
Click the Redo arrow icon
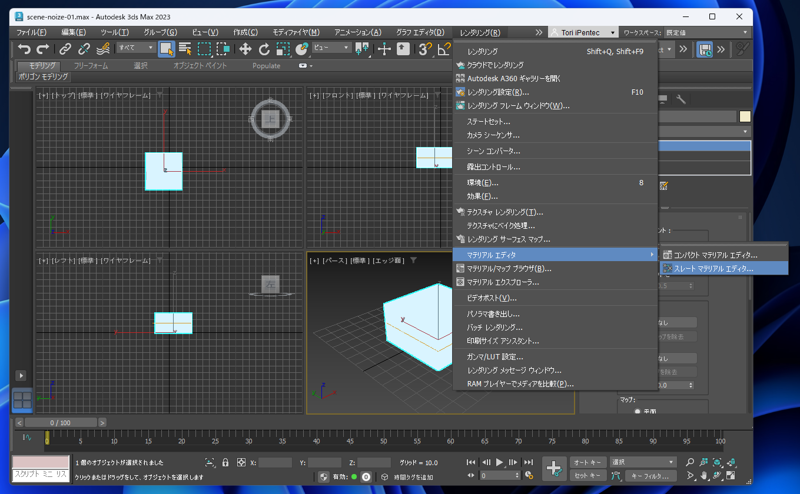(43, 49)
